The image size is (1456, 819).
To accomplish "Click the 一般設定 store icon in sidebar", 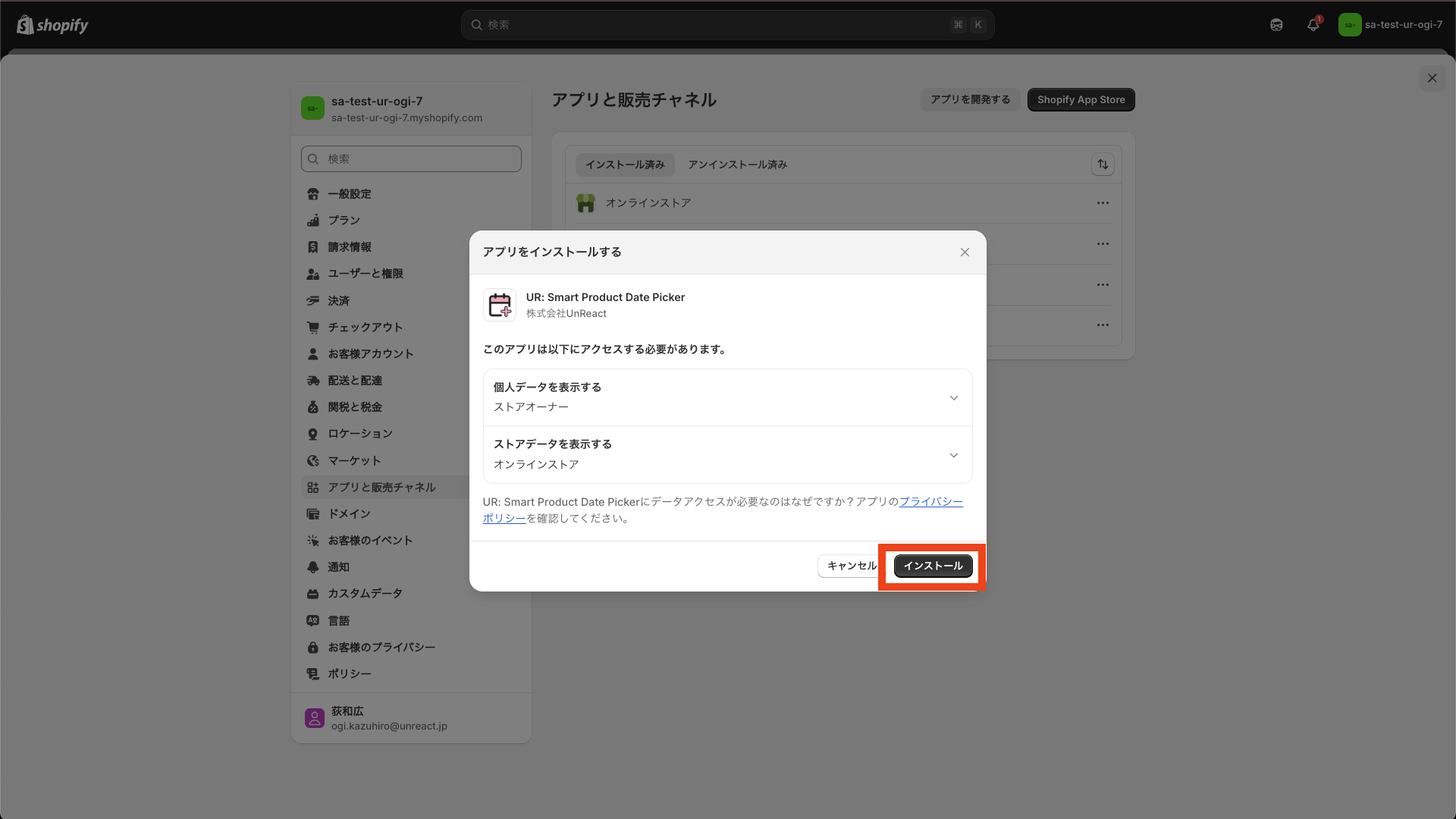I will point(313,194).
